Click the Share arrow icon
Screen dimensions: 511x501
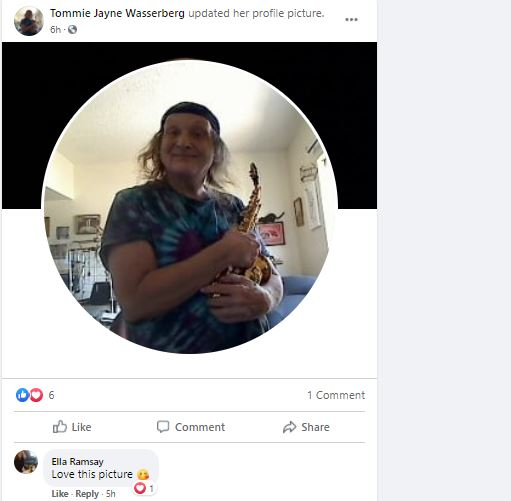(289, 427)
